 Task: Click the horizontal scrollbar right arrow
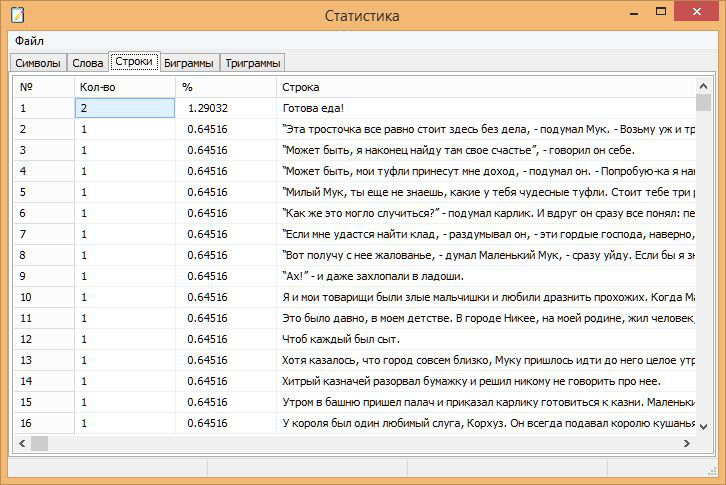(687, 443)
